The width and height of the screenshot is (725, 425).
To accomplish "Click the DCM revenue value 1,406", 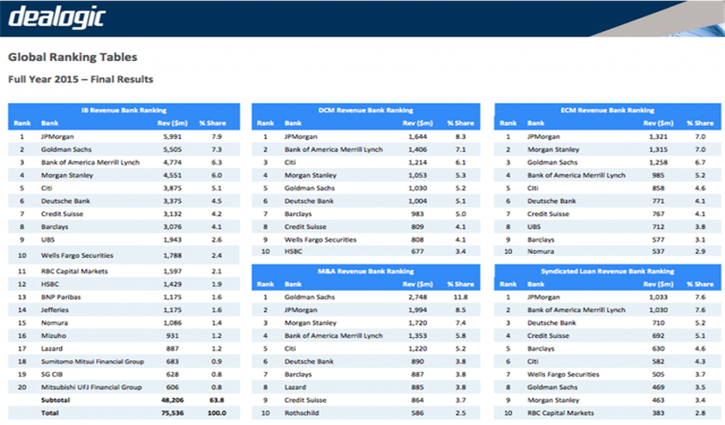I will [x=418, y=149].
